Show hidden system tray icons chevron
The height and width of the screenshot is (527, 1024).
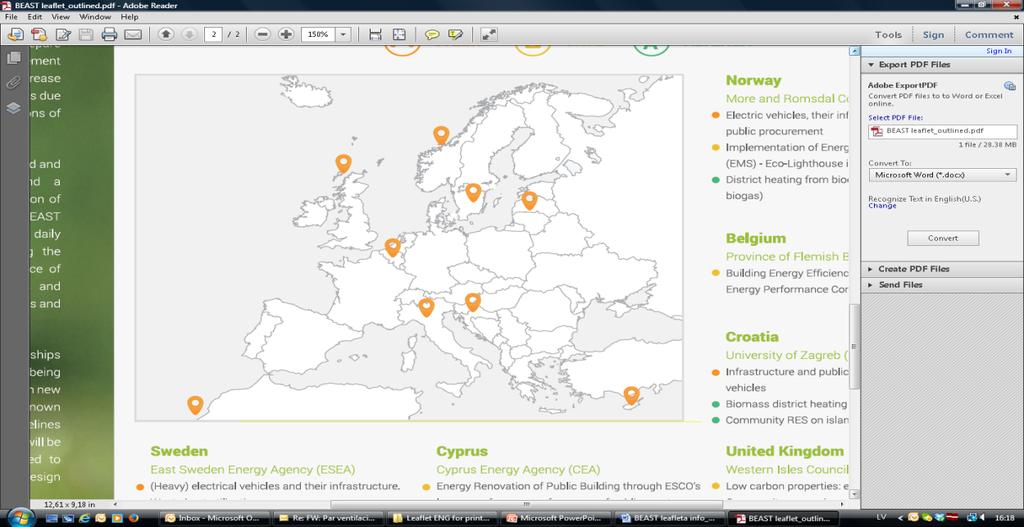click(903, 518)
